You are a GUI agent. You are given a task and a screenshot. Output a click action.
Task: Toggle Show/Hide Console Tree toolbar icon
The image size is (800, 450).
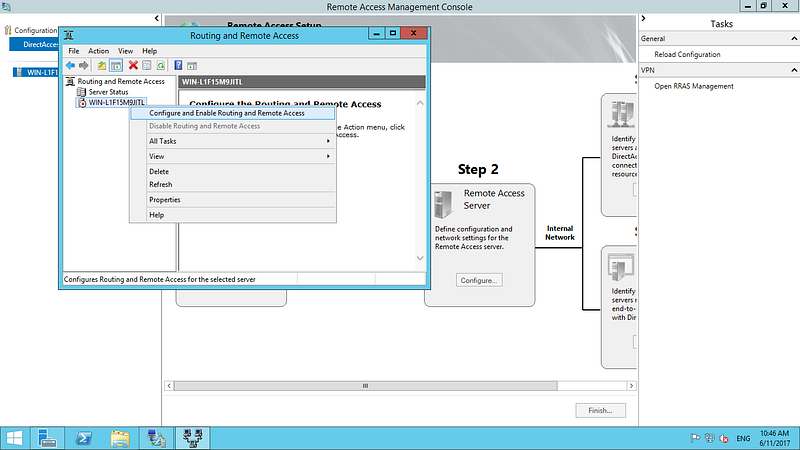point(116,65)
